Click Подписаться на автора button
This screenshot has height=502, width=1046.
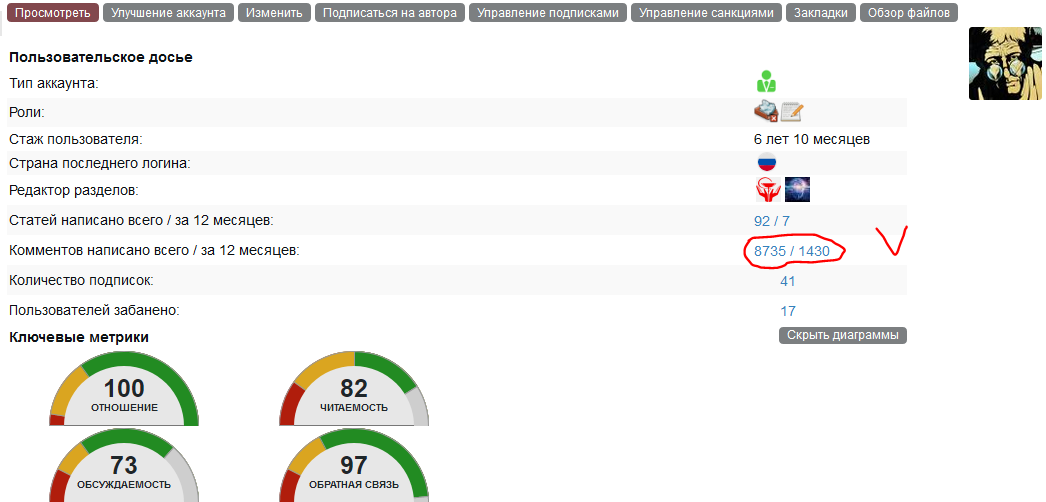tap(389, 14)
